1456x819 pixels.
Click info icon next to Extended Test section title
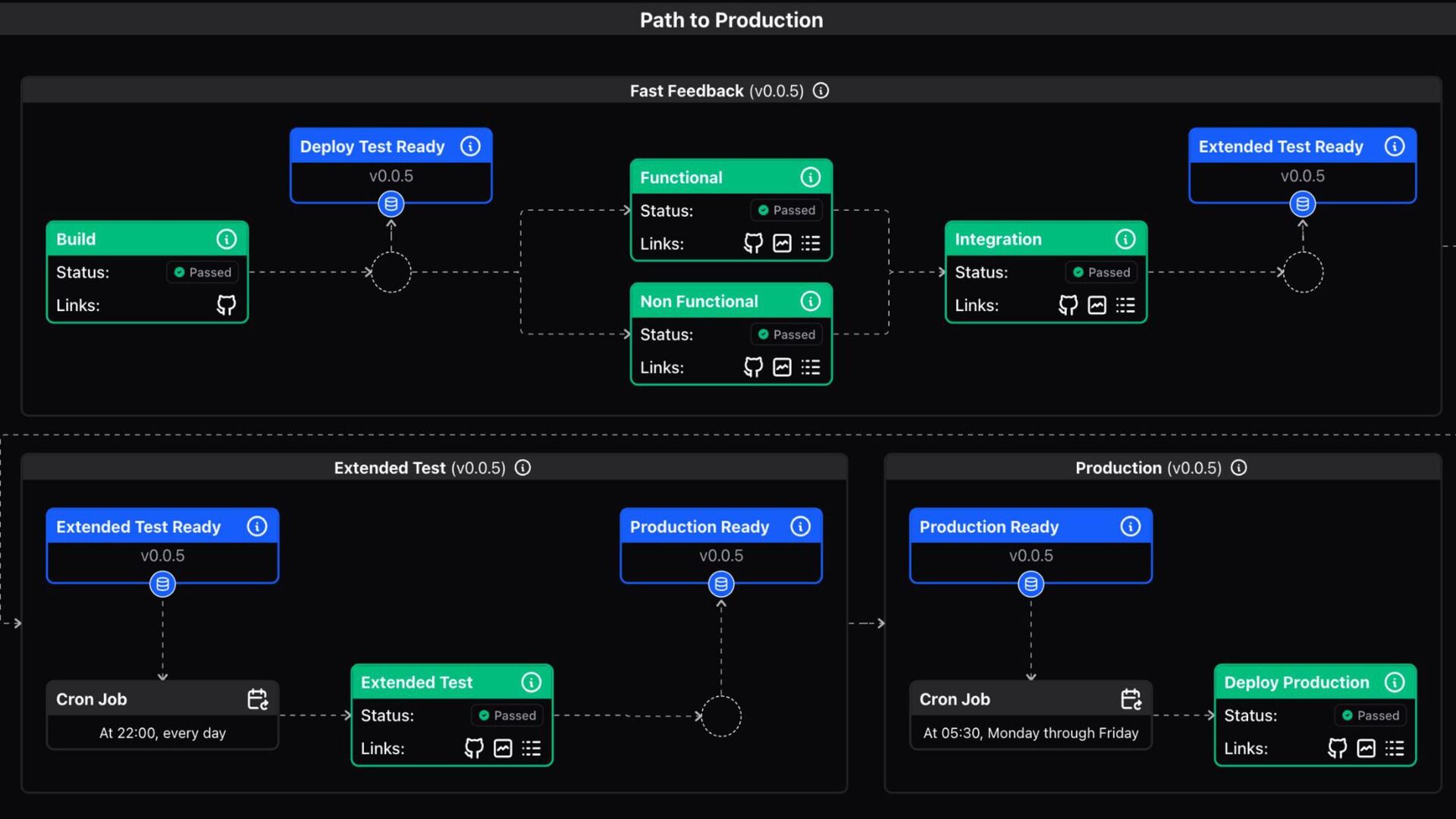[x=522, y=468]
